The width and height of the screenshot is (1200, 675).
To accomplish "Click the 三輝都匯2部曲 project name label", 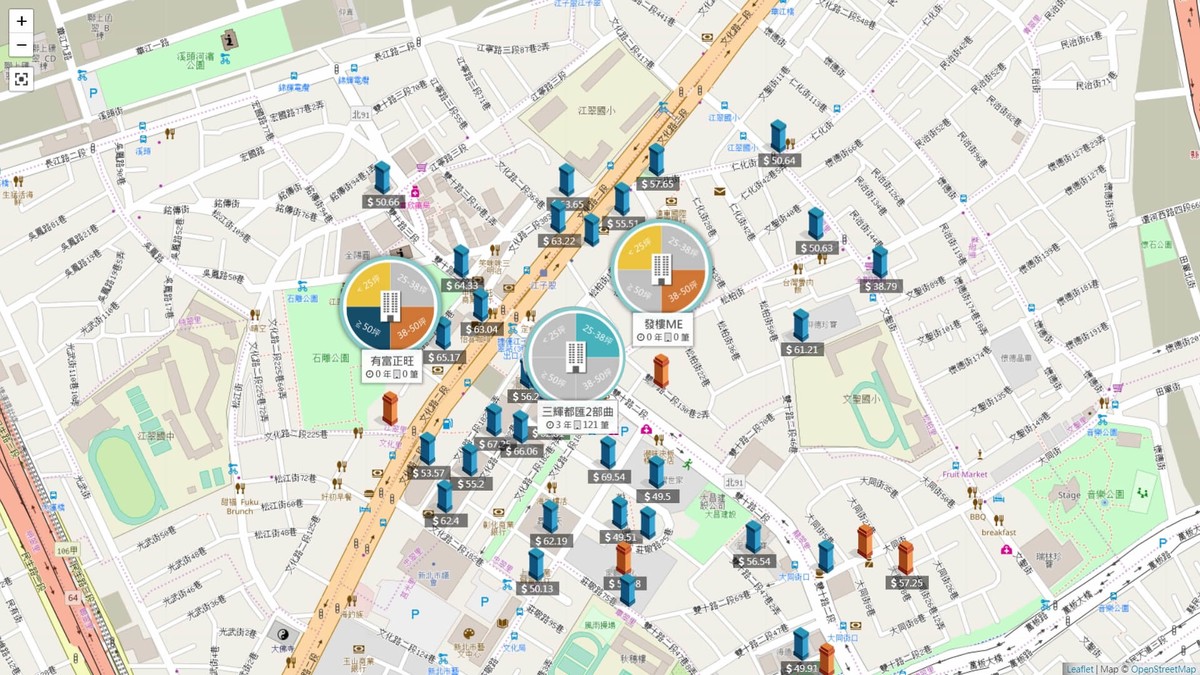I will 576,411.
